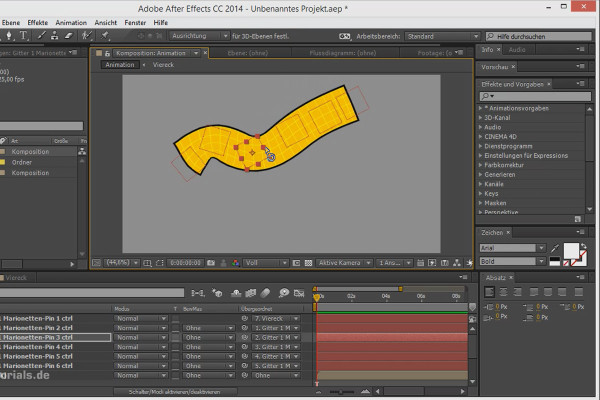Open the Voll resolution dropdown
This screenshot has width=600, height=400.
pos(266,263)
